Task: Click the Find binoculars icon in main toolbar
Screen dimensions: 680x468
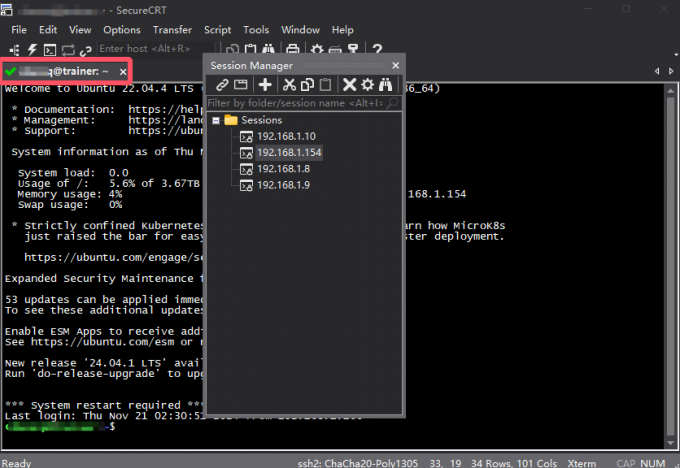Action: (268, 50)
